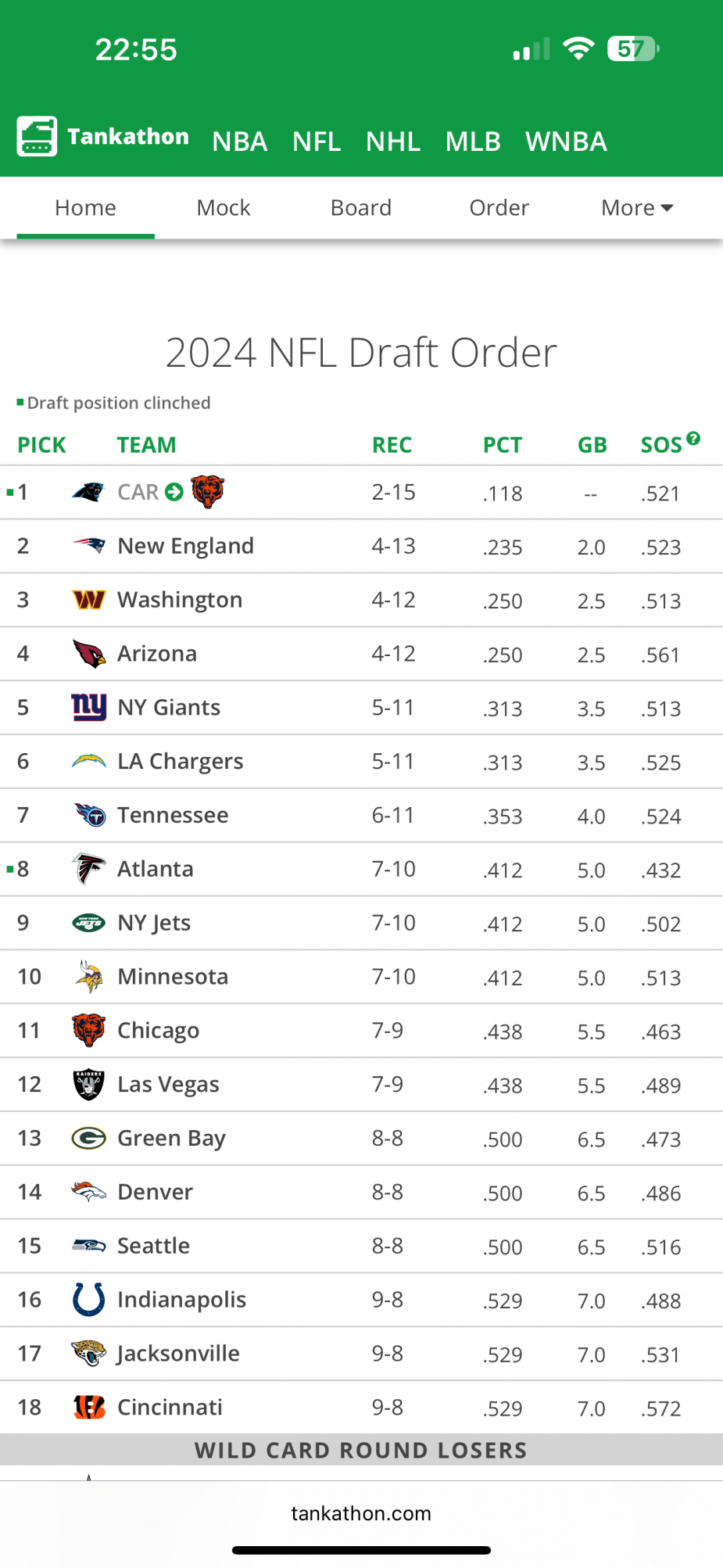Tap the tankathon.com address bar

click(361, 1513)
